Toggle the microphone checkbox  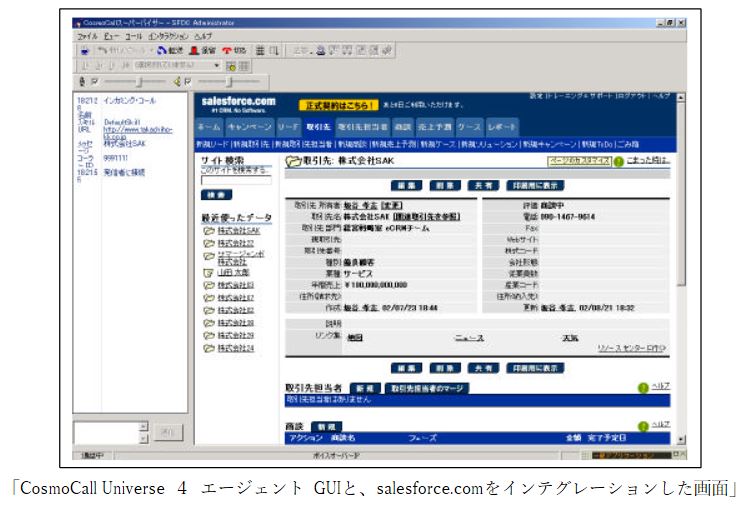pos(94,82)
